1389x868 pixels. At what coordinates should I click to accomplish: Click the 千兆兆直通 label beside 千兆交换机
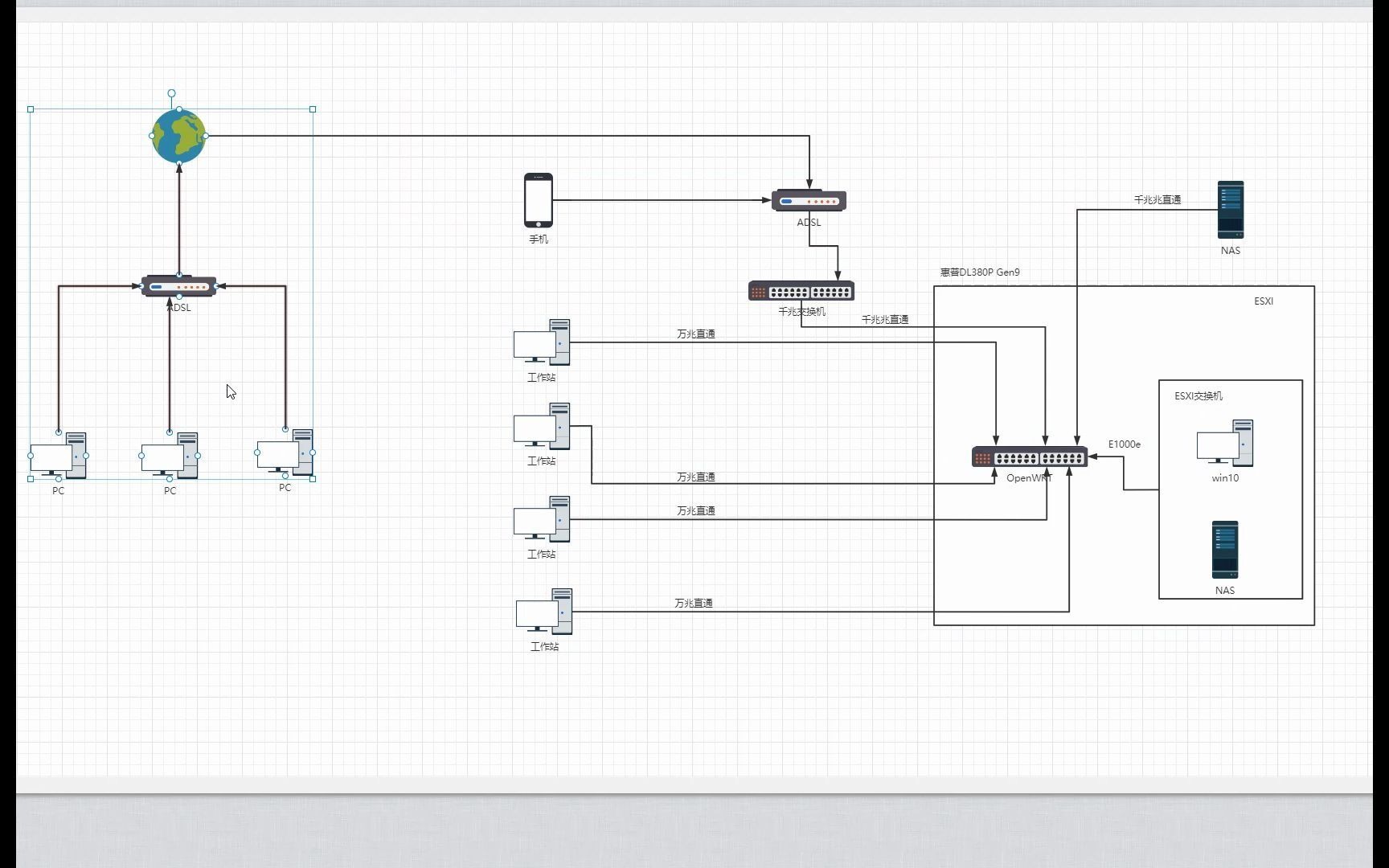tap(885, 320)
